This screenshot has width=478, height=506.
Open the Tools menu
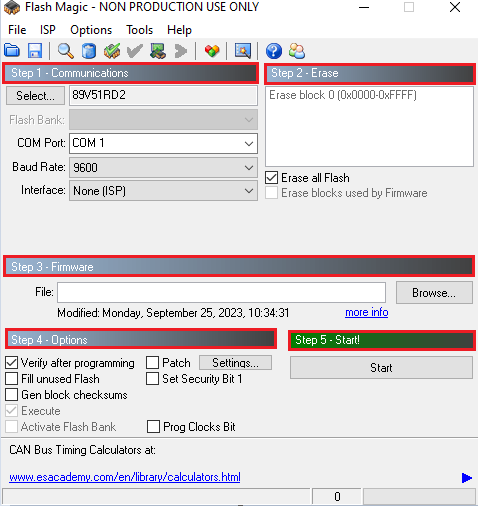139,30
